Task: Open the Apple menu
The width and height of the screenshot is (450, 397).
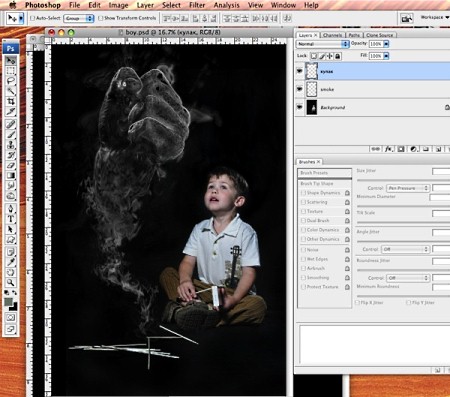Action: point(13,5)
